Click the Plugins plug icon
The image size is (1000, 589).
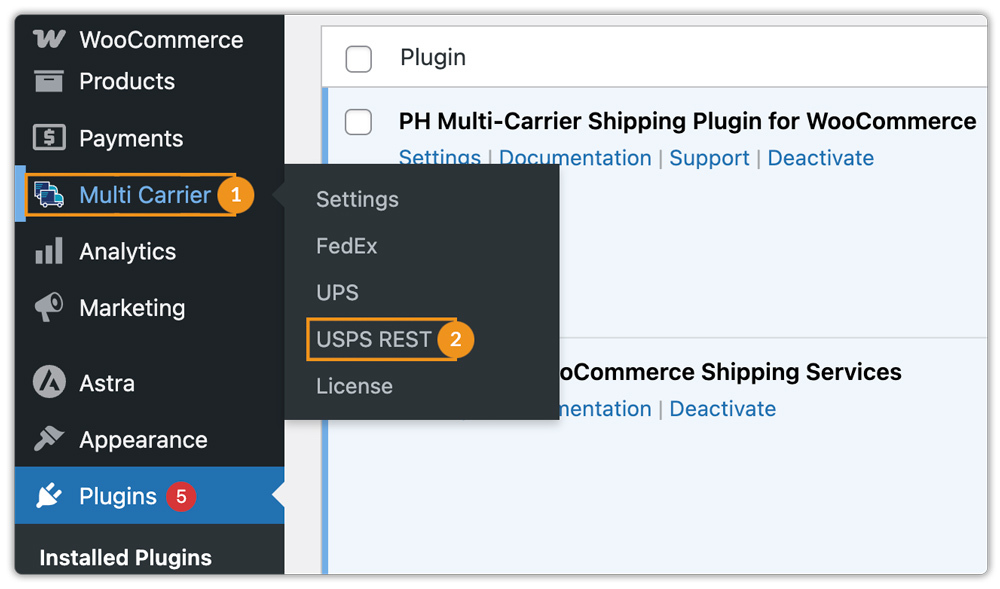pyautogui.click(x=49, y=496)
